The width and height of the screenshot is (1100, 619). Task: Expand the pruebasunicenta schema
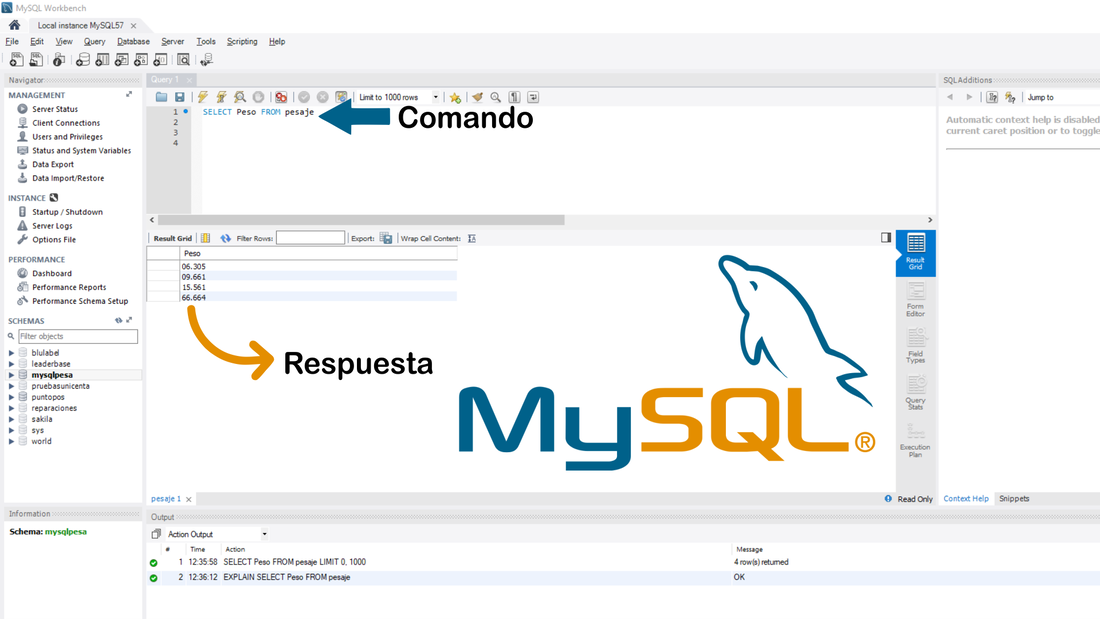11,386
